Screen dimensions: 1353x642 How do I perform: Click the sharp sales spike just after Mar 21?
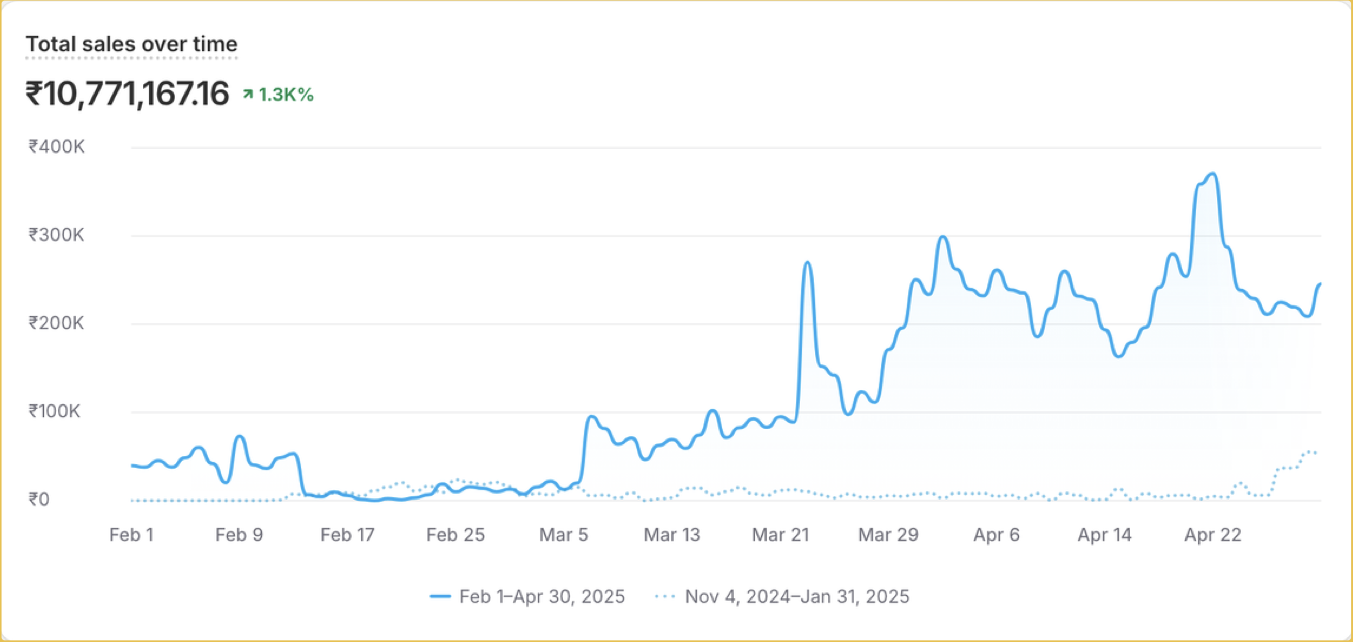tap(807, 263)
